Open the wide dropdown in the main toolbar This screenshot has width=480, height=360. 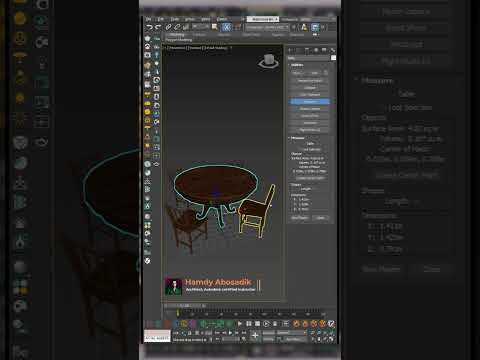point(267,27)
